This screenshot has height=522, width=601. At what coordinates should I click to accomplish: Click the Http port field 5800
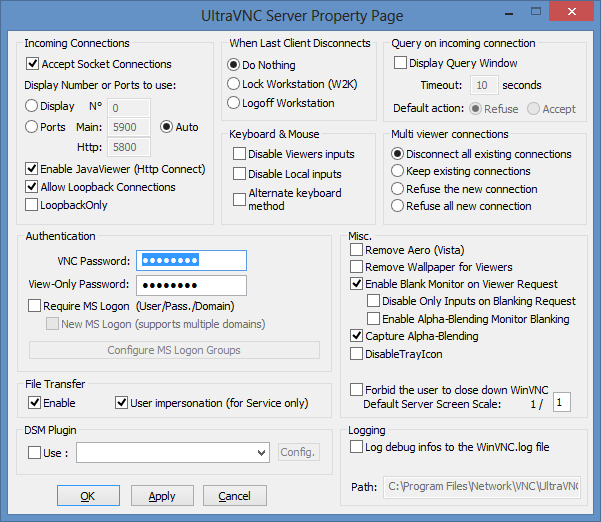click(x=129, y=147)
